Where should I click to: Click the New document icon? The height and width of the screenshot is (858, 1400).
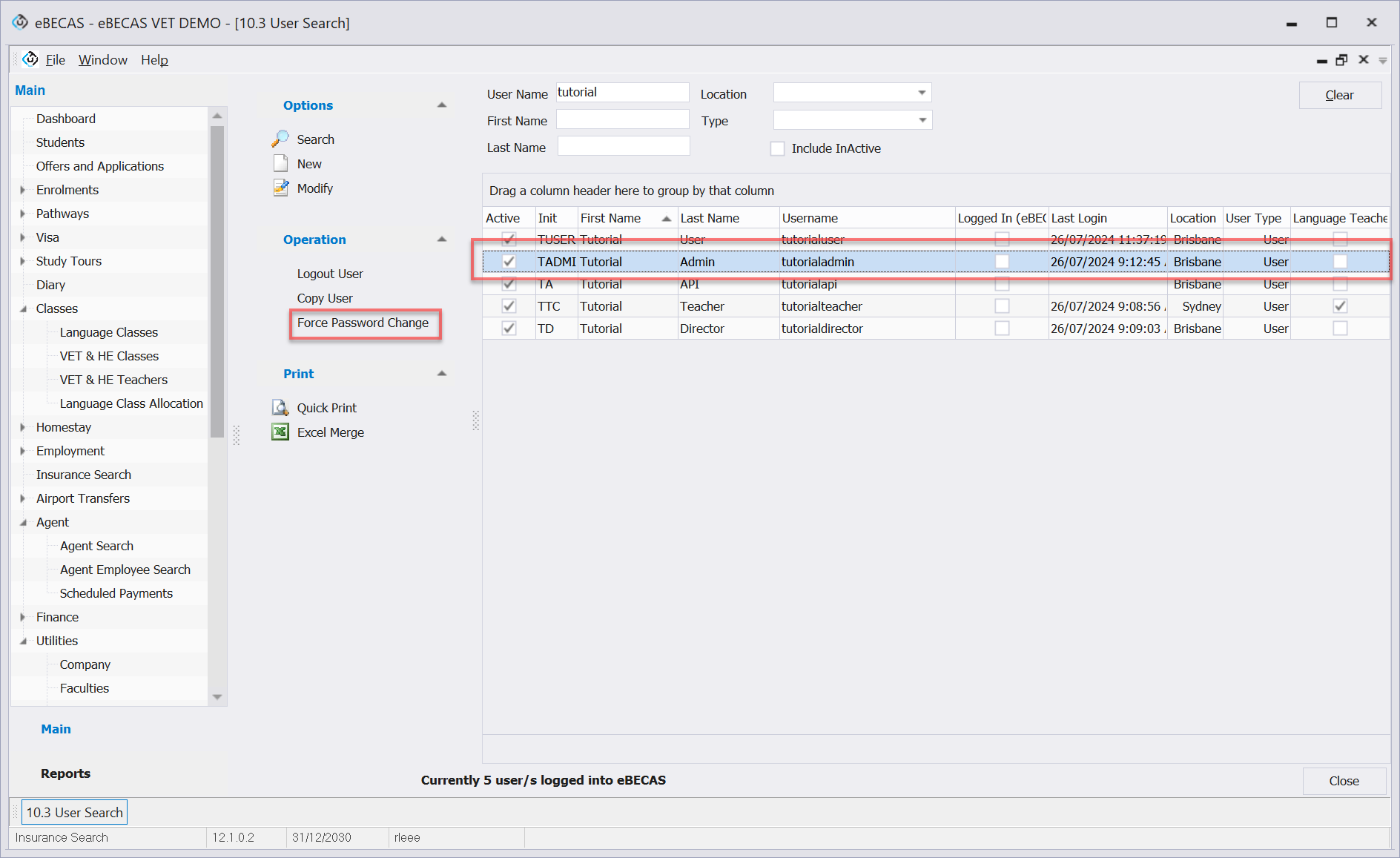click(280, 164)
